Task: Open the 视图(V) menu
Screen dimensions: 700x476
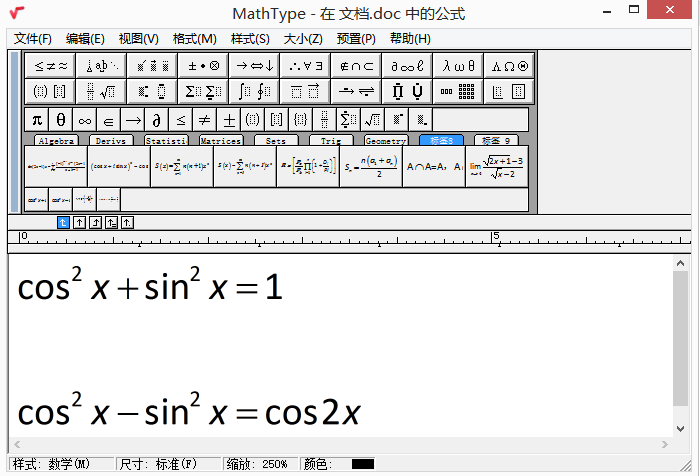Action: (138, 39)
